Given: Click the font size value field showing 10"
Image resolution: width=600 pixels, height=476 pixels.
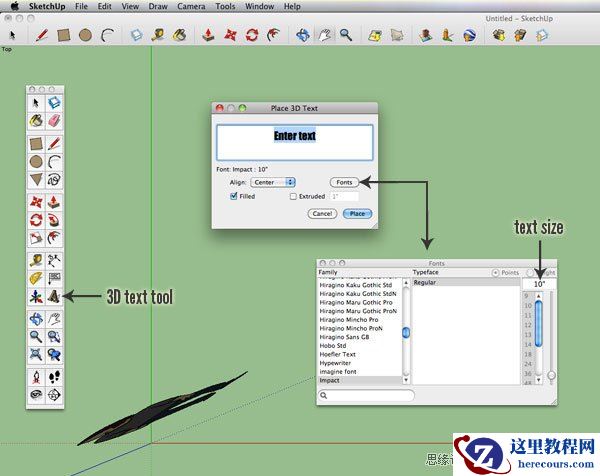Looking at the screenshot, I should 539,284.
